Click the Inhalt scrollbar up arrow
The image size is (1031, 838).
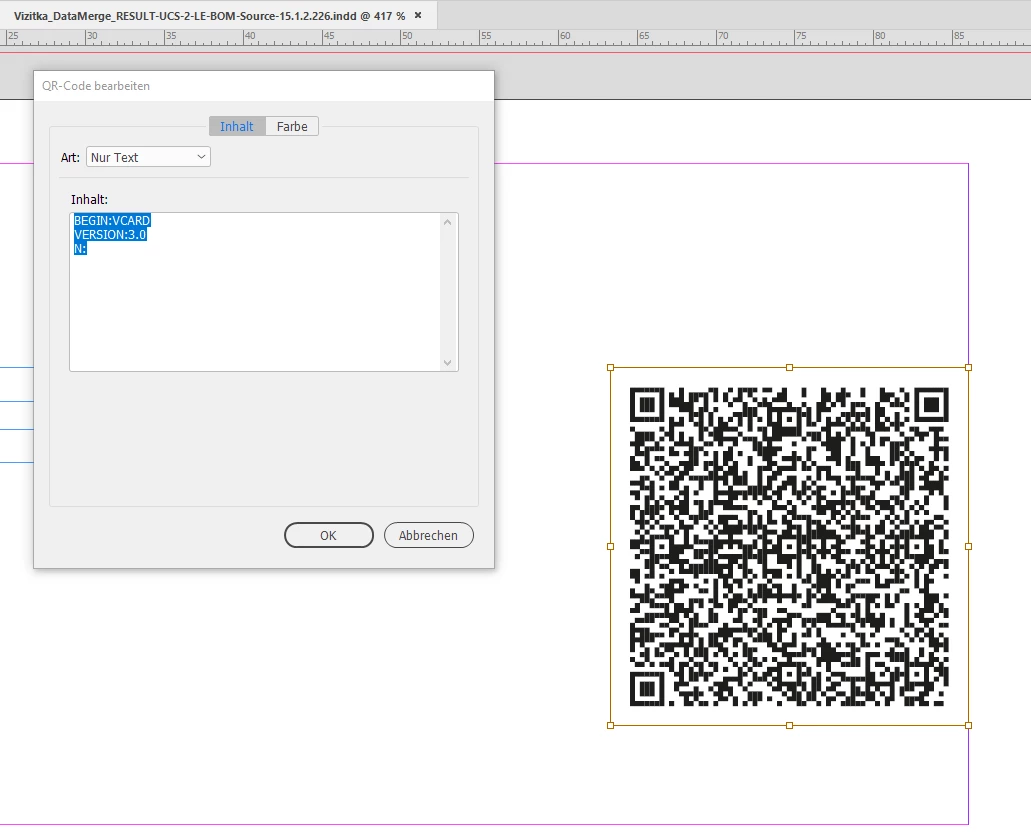pyautogui.click(x=448, y=222)
